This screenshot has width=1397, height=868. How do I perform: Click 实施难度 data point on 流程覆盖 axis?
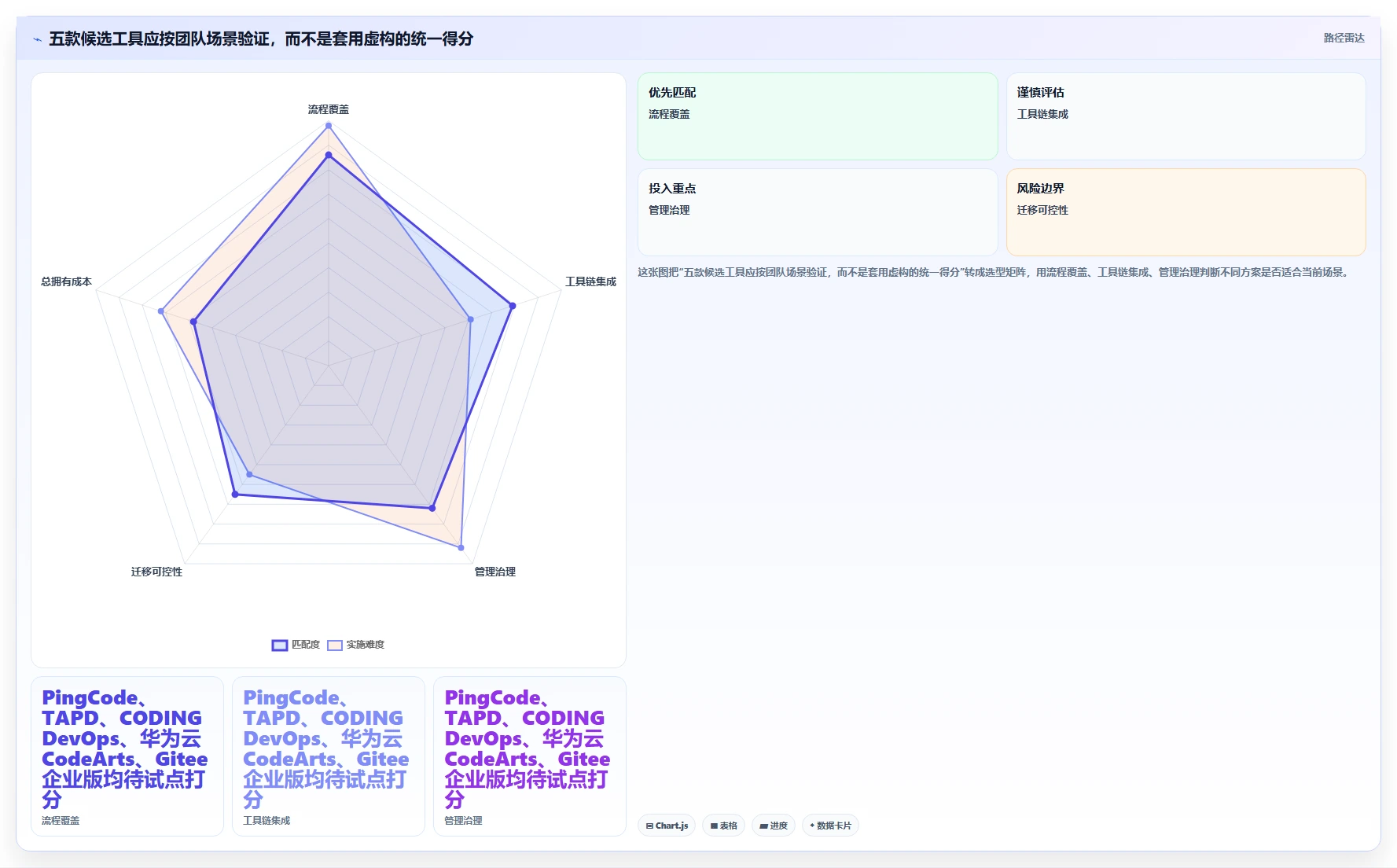tap(329, 126)
